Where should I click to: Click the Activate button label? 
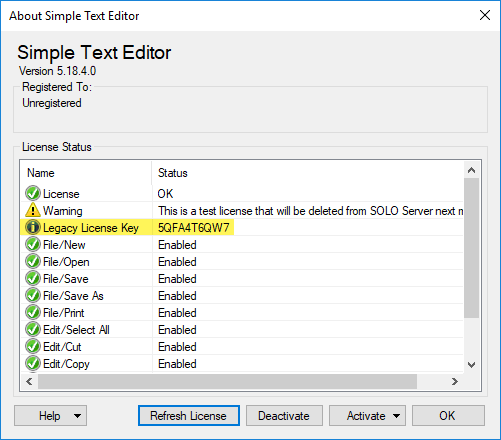click(366, 416)
